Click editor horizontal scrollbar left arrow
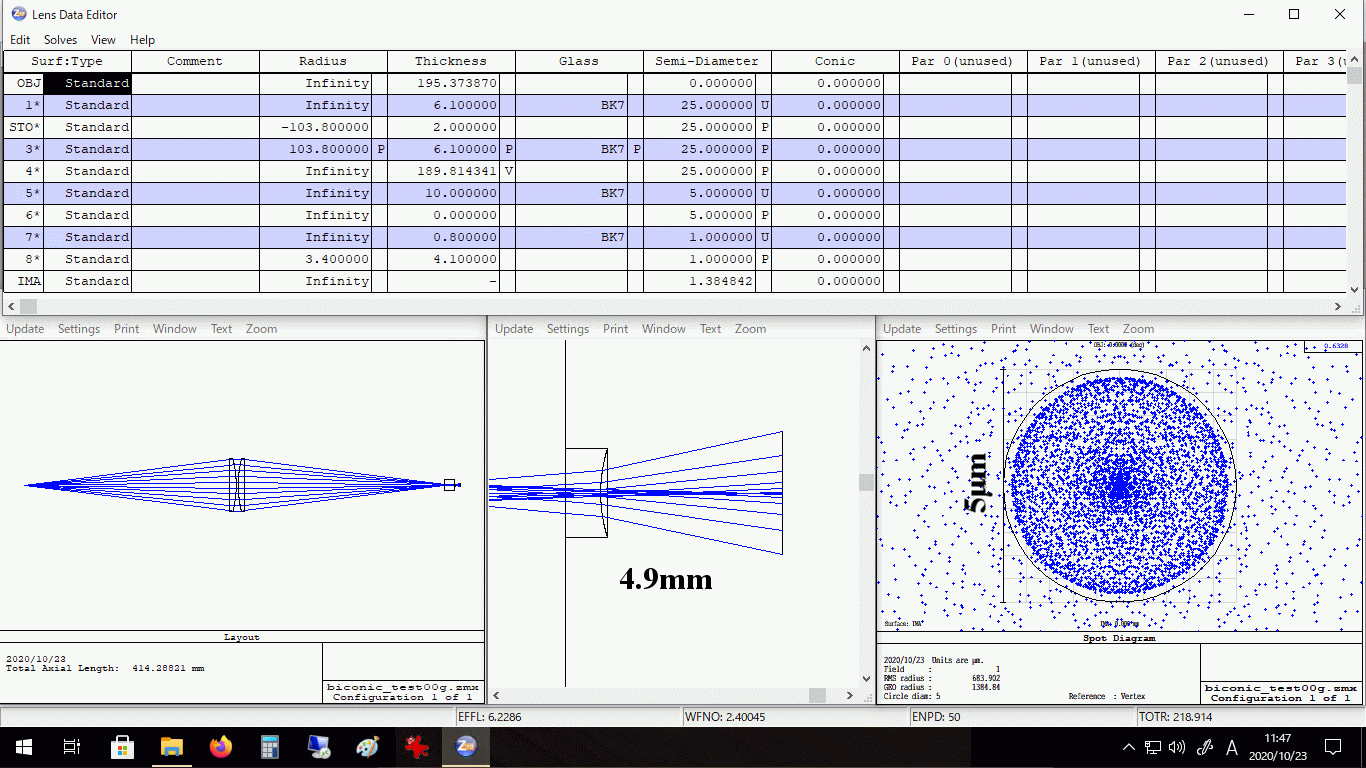1366x768 pixels. (x=11, y=306)
